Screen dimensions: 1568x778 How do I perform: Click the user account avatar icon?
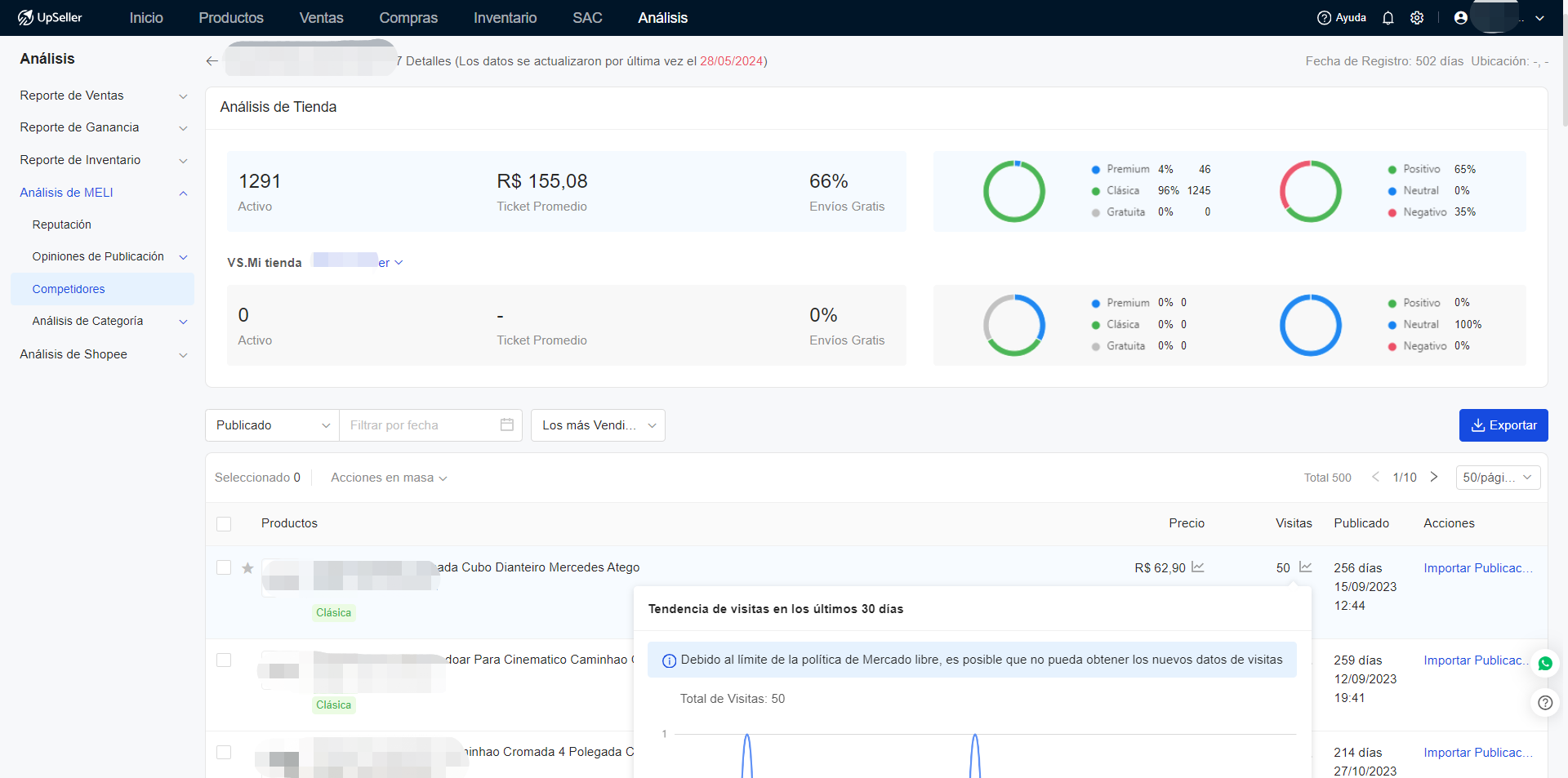1461,17
